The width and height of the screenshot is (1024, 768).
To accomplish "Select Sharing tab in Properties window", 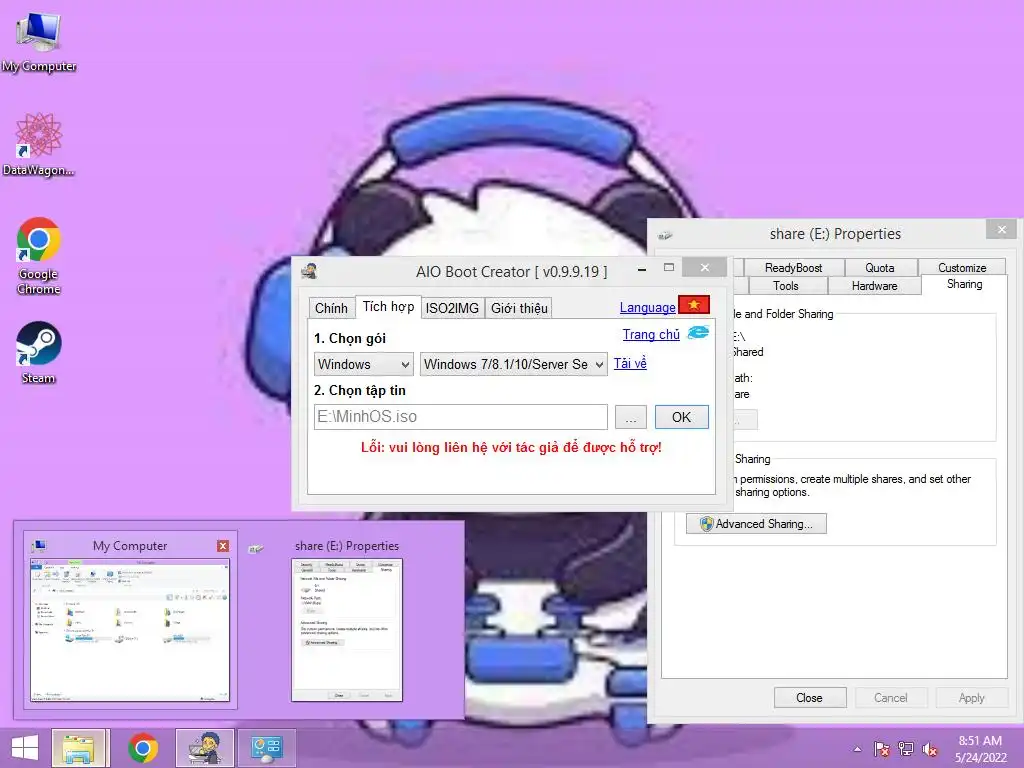I will point(965,284).
